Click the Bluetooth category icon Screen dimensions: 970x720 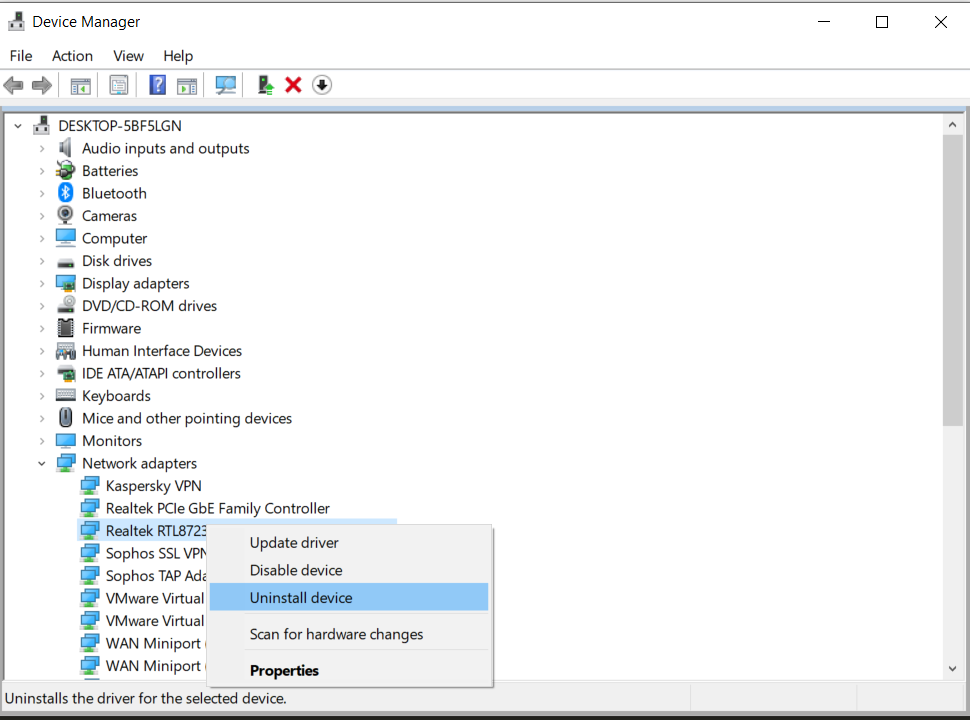65,193
